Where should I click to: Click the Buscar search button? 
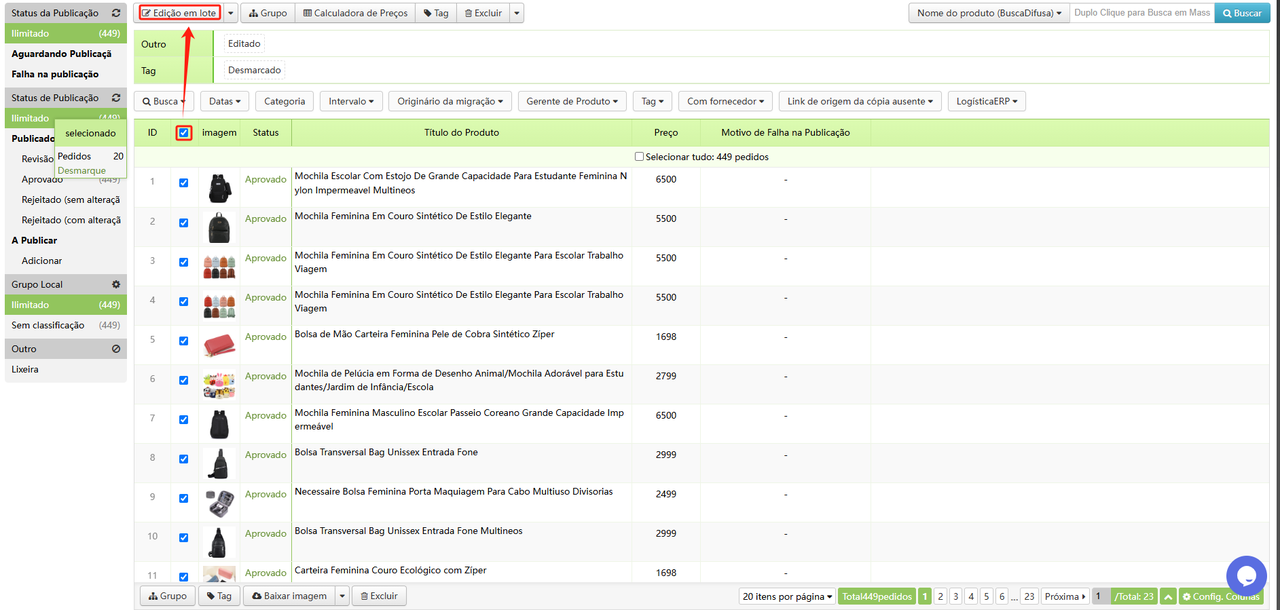1241,13
